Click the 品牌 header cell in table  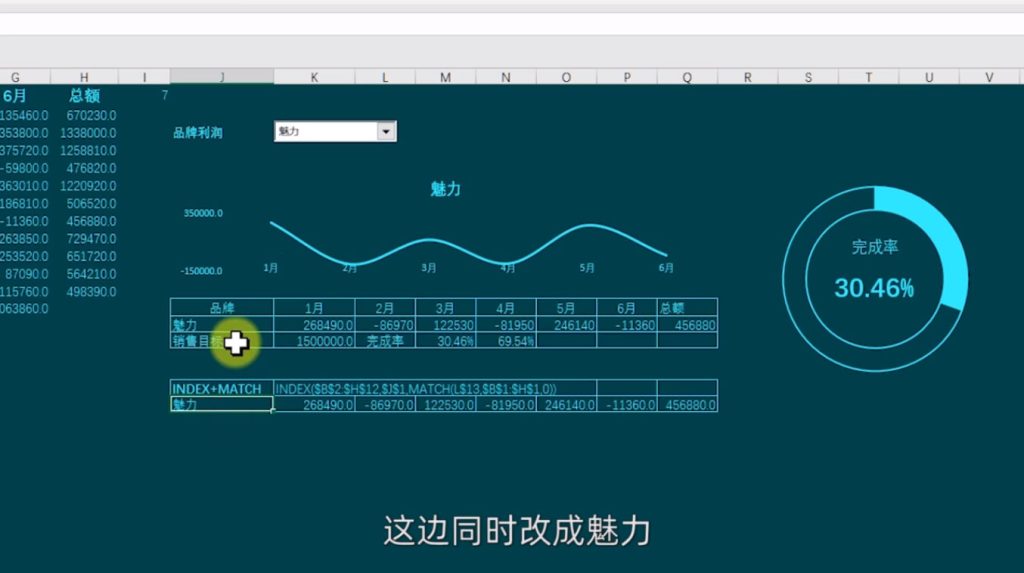point(221,308)
